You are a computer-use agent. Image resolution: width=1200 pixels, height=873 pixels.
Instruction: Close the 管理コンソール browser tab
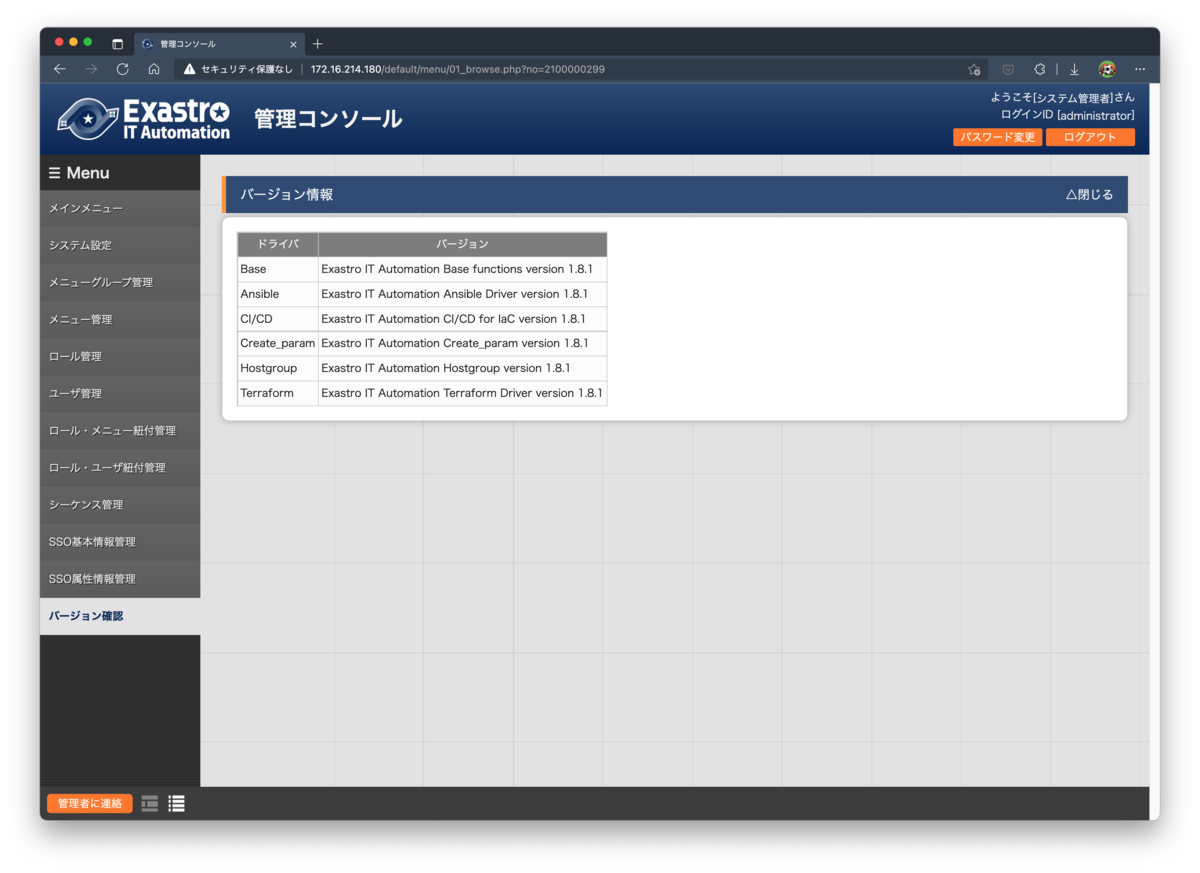tap(293, 44)
